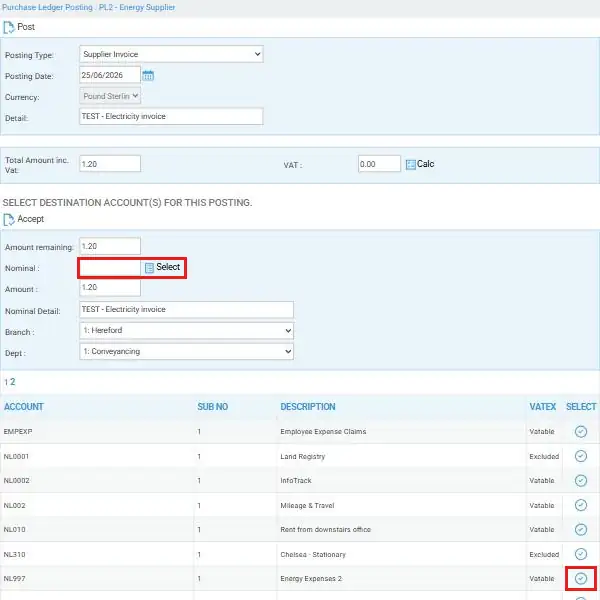Click the Post document icon
Image resolution: width=600 pixels, height=600 pixels.
(x=8, y=28)
